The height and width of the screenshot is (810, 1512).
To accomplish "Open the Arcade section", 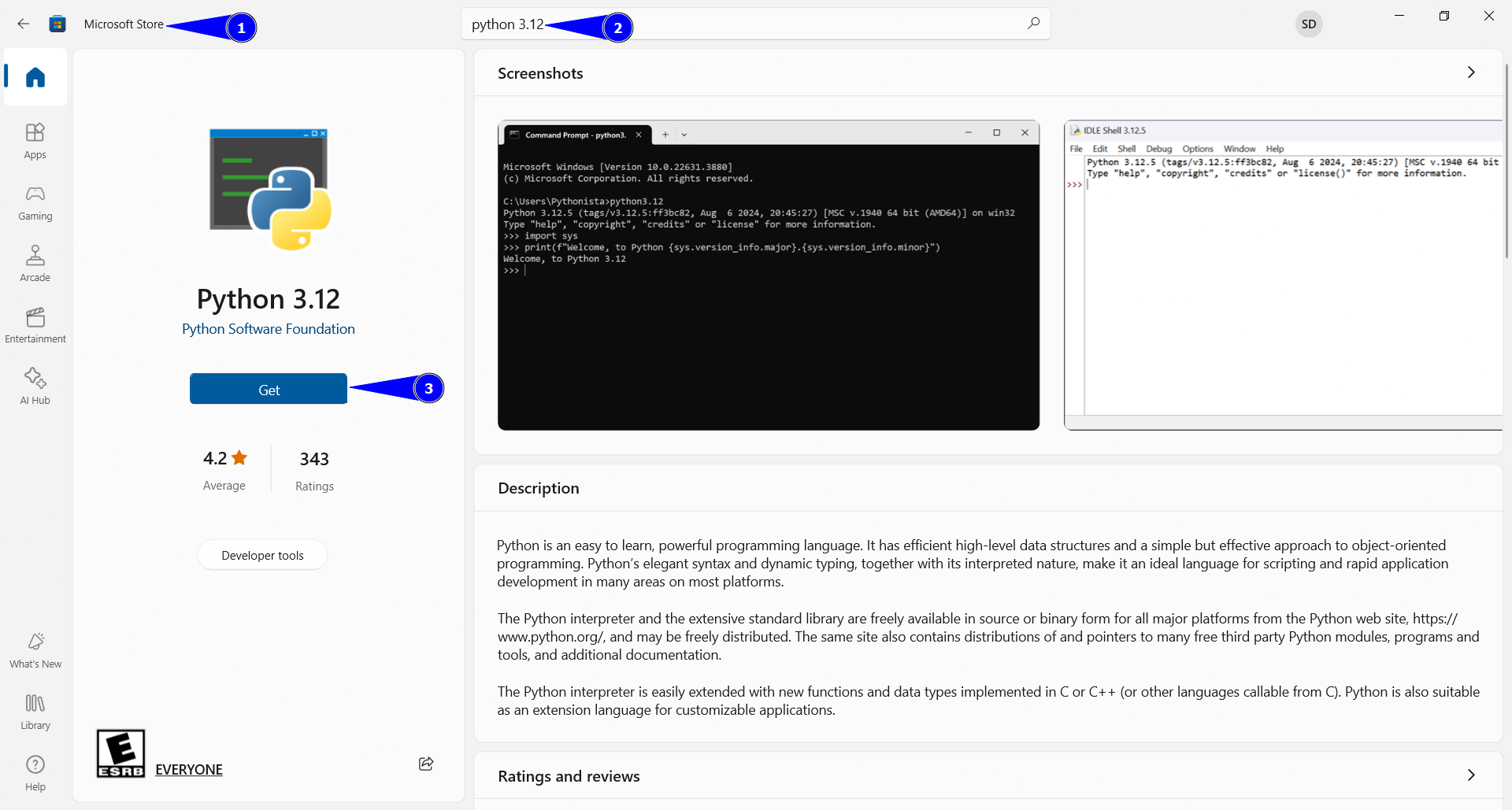I will click(35, 263).
